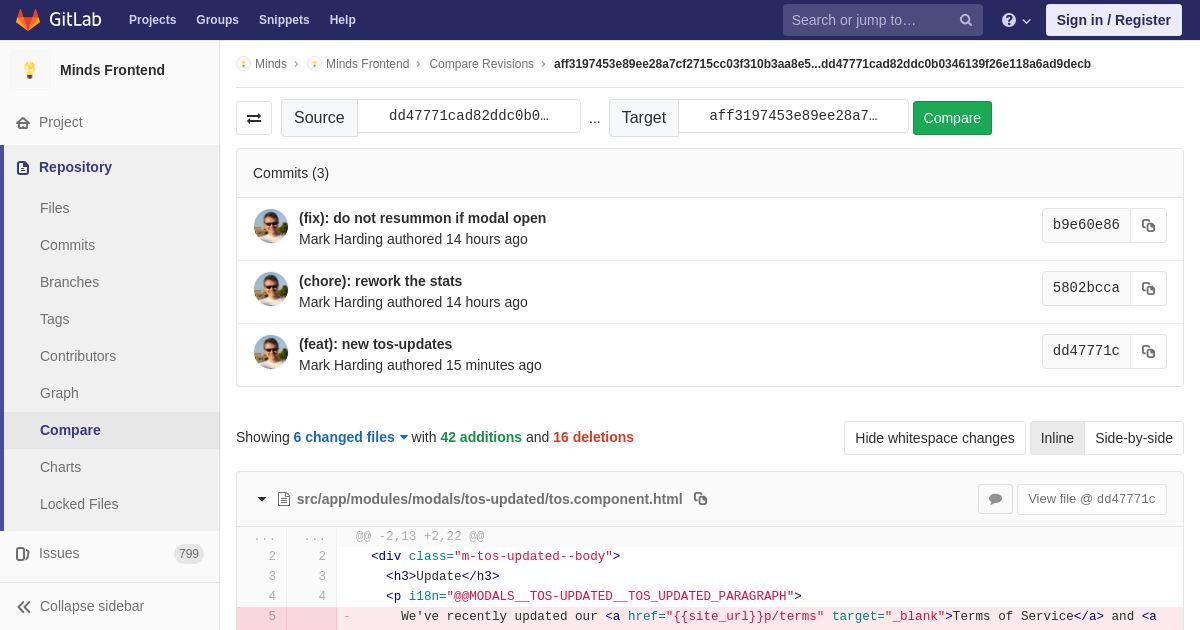Click the search magnifier icon
The width and height of the screenshot is (1200, 630).
(966, 20)
